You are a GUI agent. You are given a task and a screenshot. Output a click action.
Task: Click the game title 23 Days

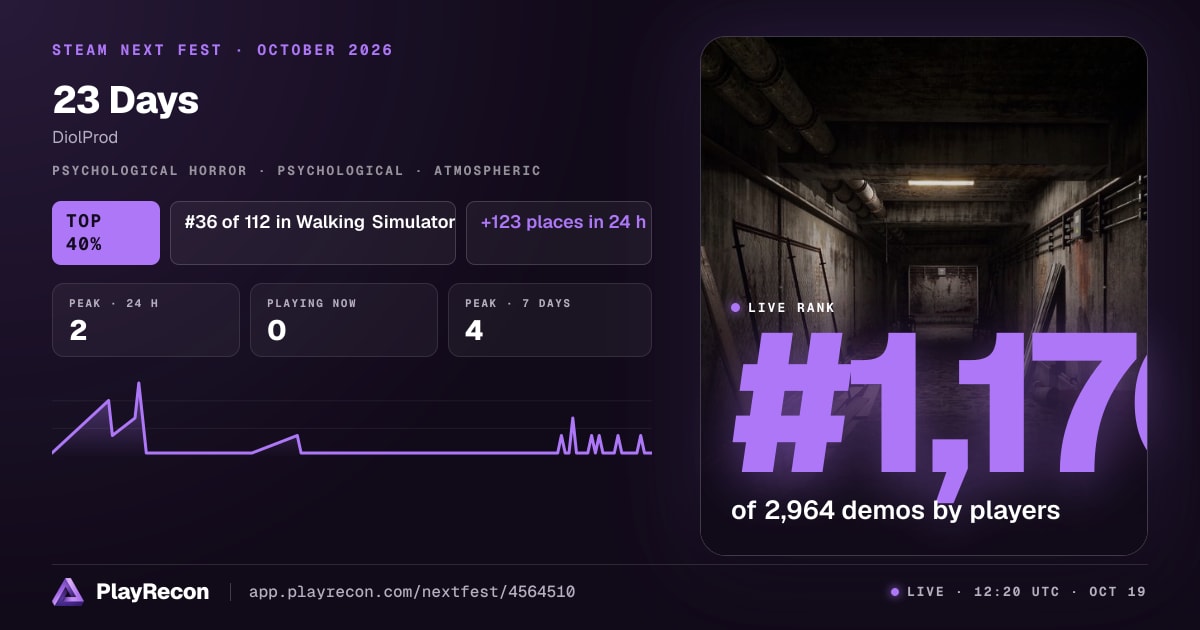point(126,101)
